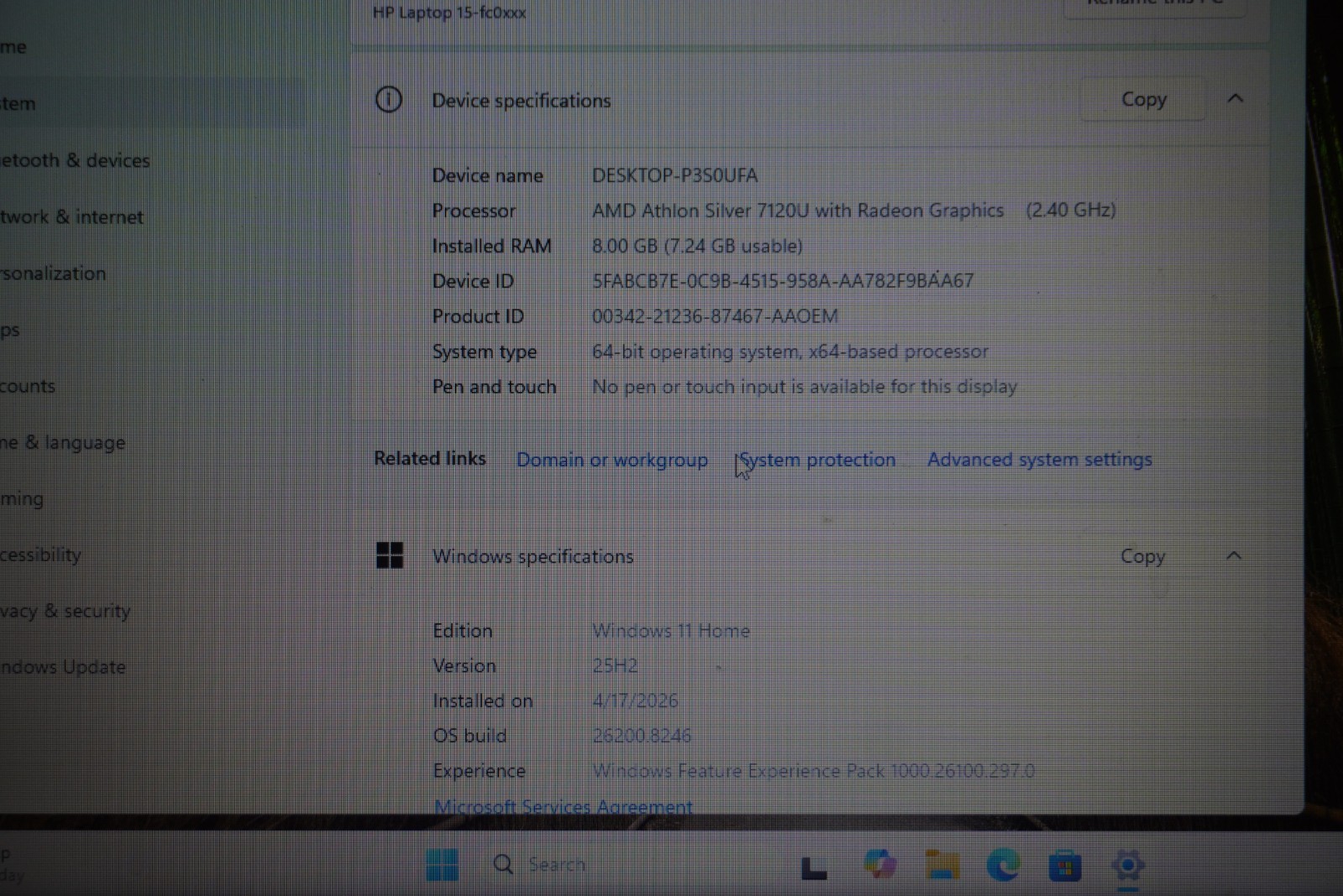The width and height of the screenshot is (1343, 896).
Task: Collapse the Device specifications section
Action: [x=1235, y=99]
